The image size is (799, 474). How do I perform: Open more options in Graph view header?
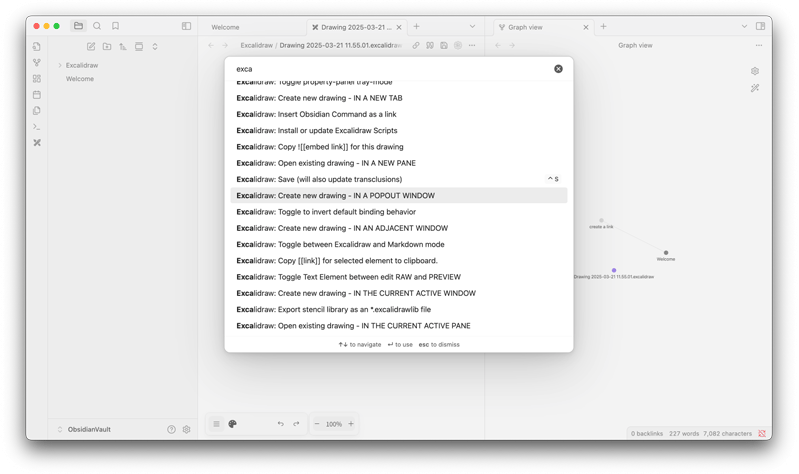click(759, 45)
